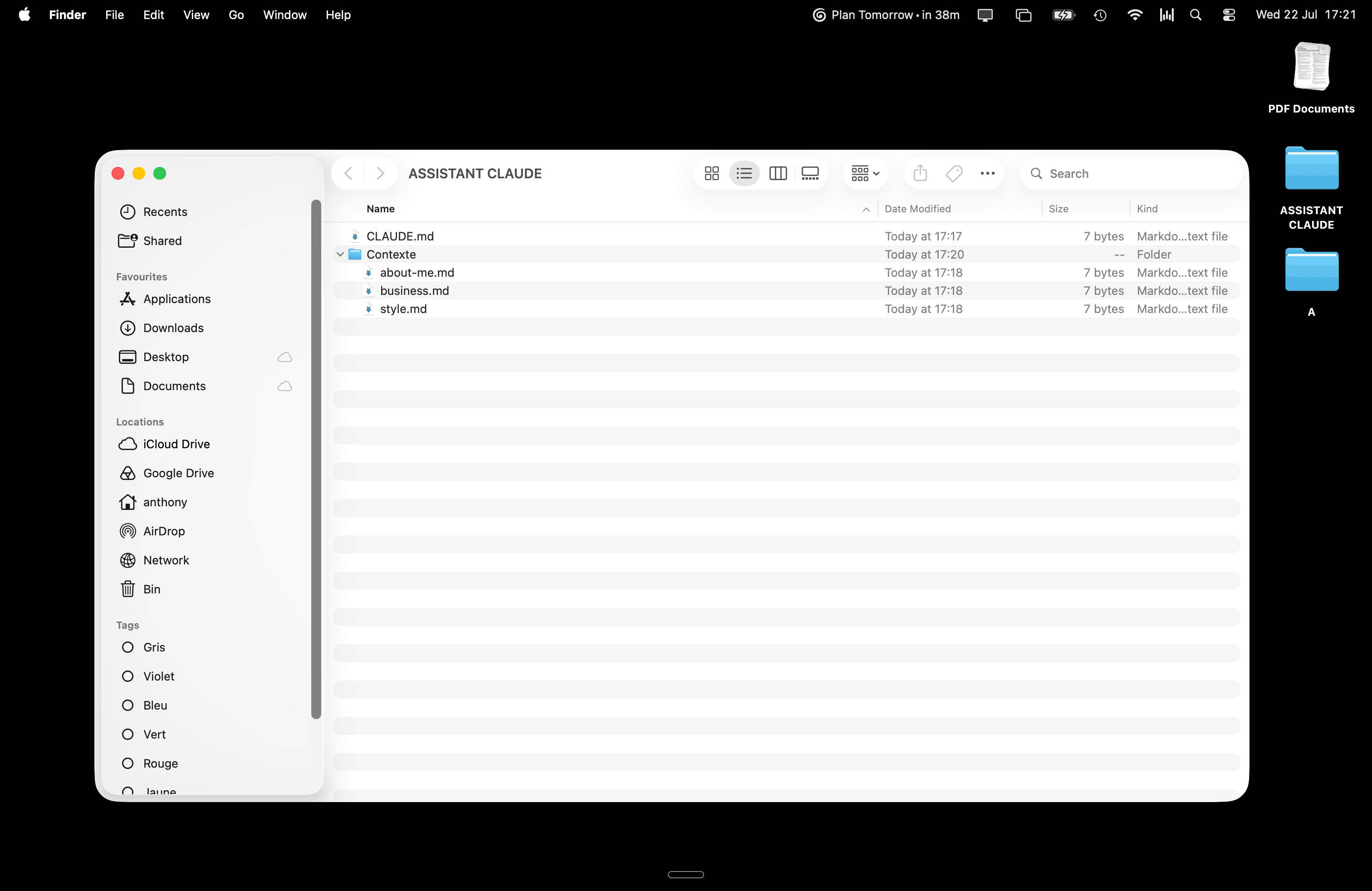
Task: Open the Window menu
Action: 285,15
